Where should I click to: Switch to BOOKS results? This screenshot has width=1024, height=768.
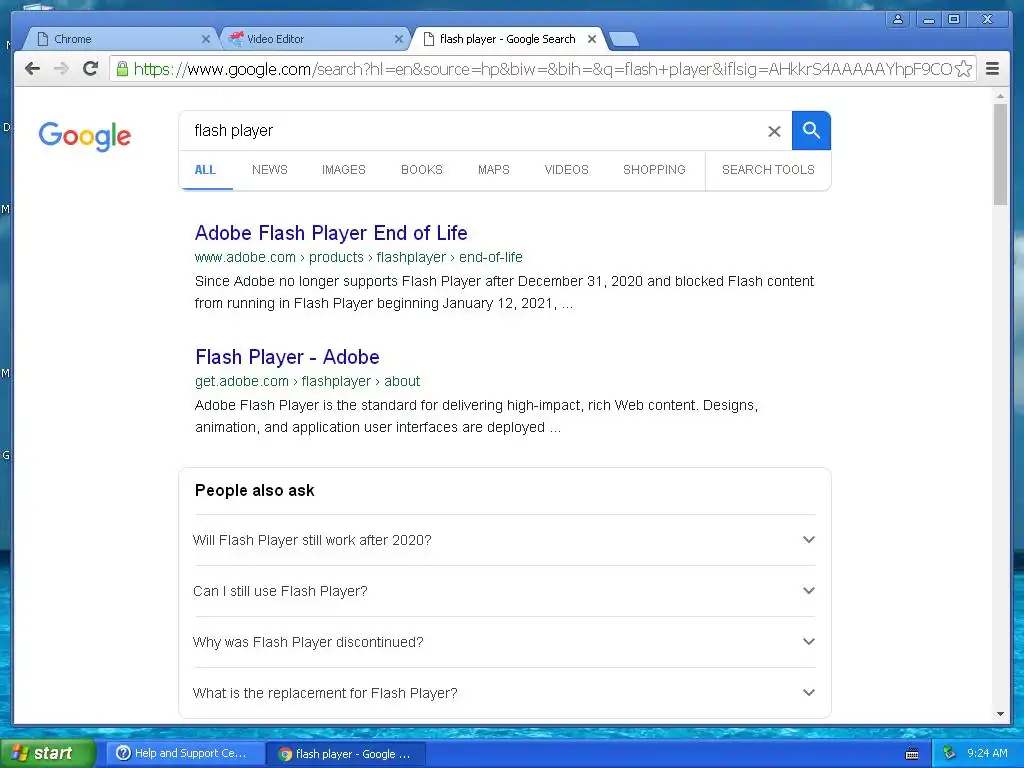point(422,170)
